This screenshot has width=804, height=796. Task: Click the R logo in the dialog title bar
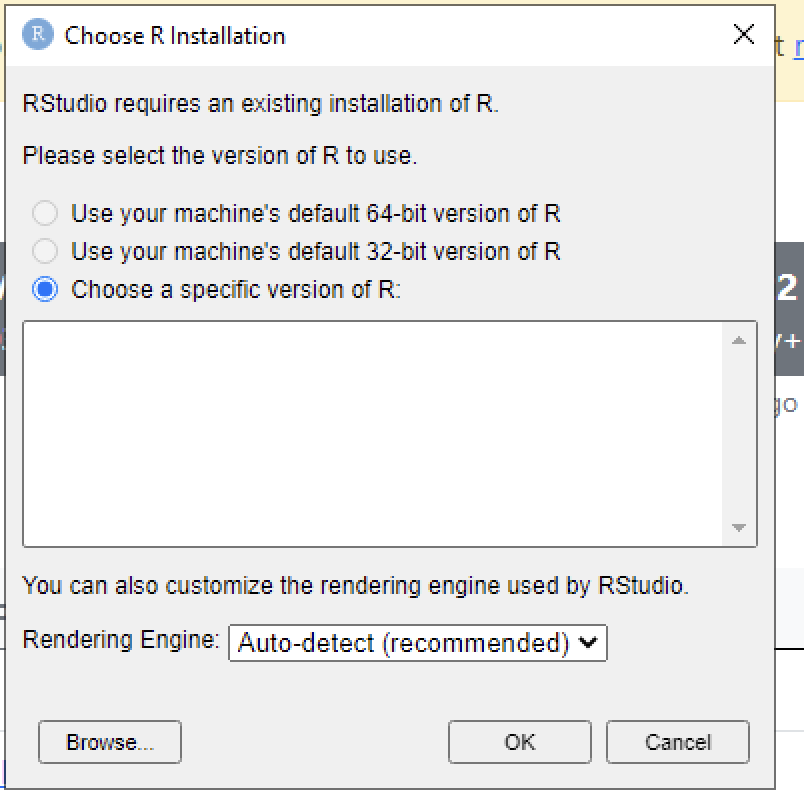tap(39, 34)
